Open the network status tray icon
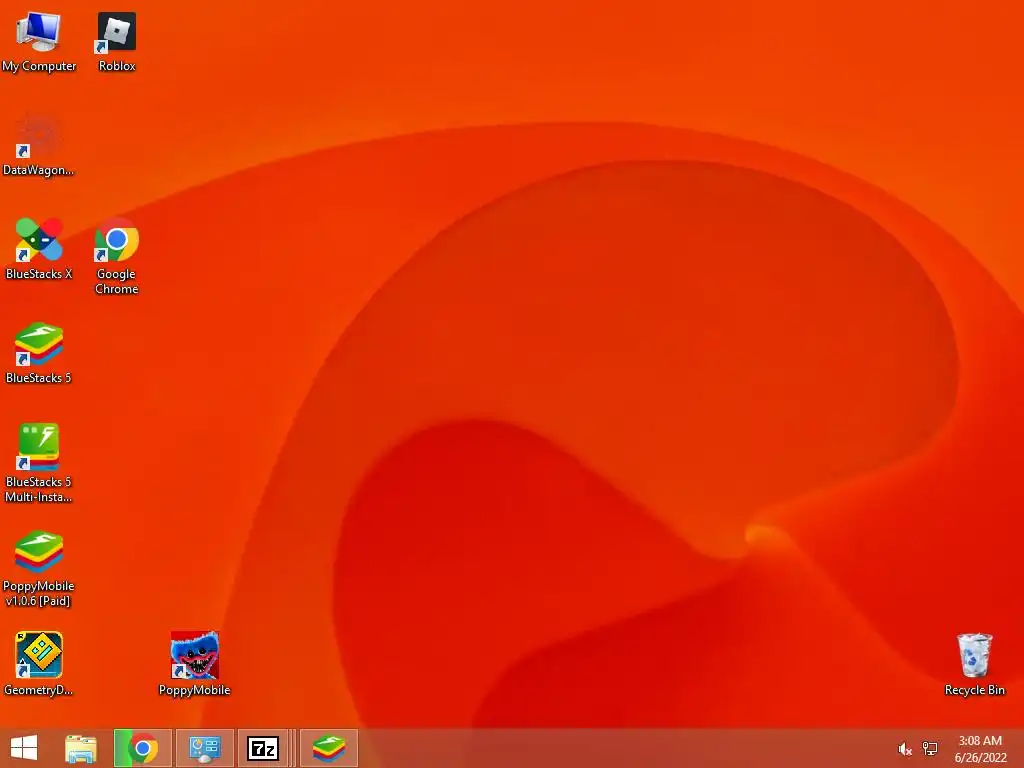 [930, 748]
